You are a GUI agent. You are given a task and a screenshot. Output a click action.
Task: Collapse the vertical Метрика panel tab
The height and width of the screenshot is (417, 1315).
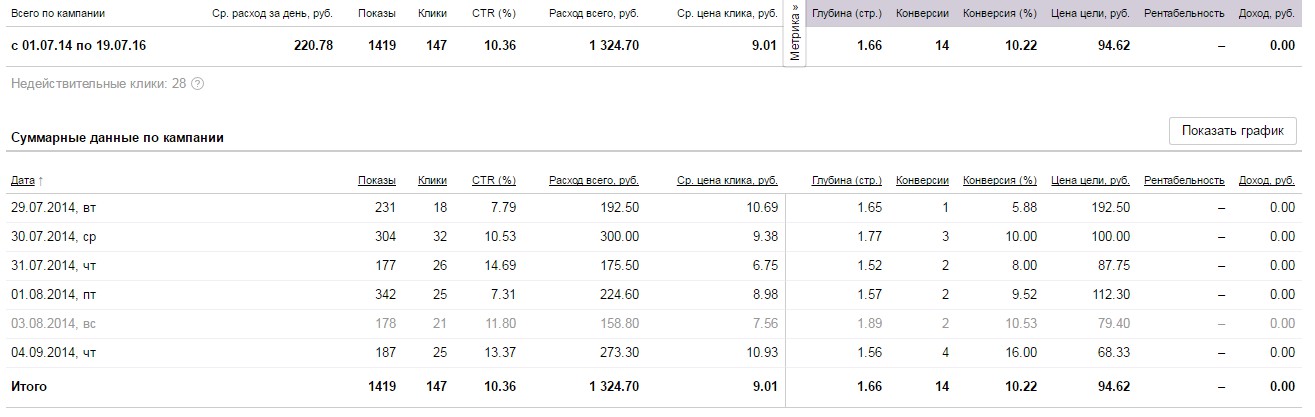pos(795,35)
